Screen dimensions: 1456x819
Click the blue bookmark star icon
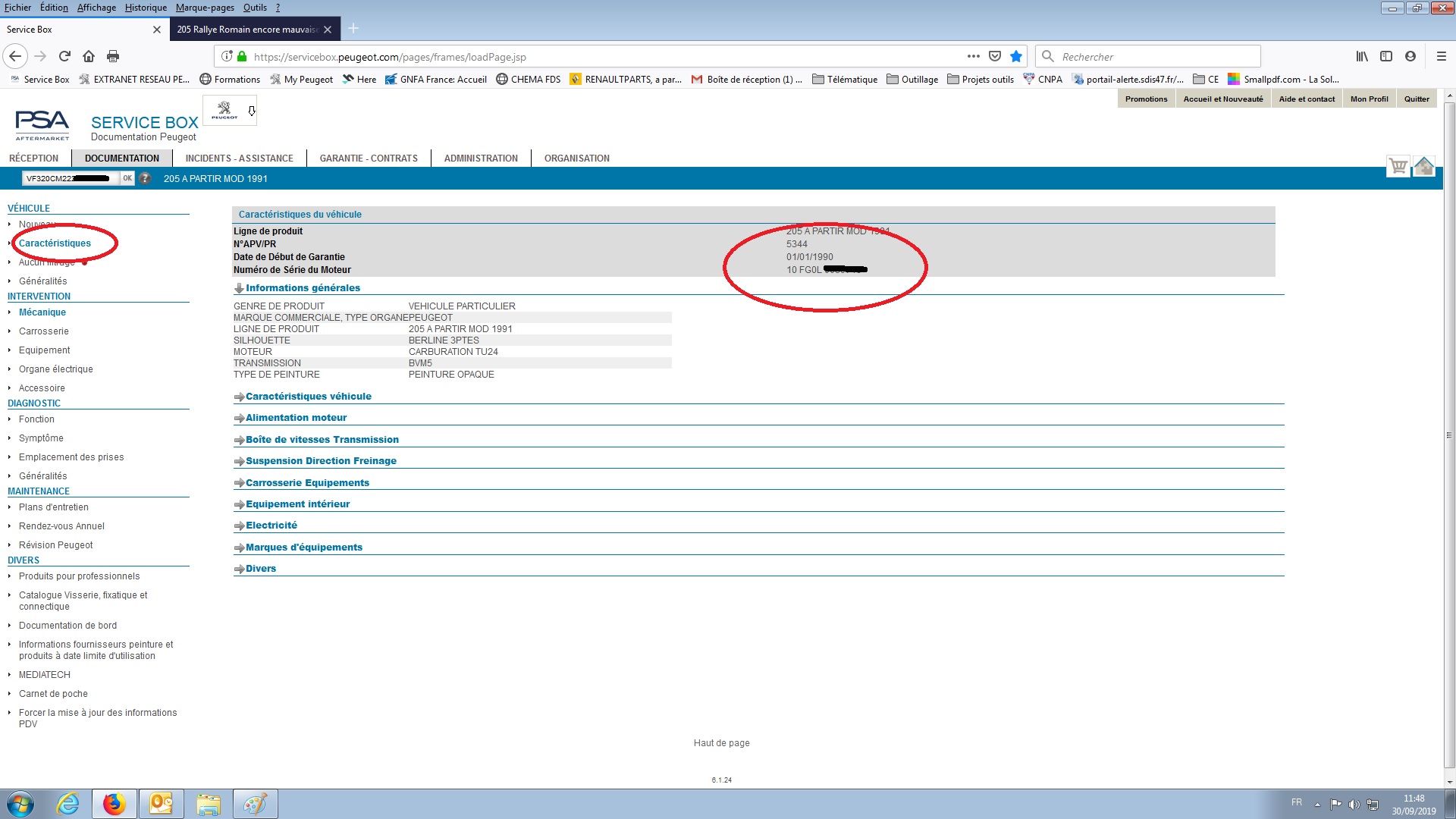click(1016, 56)
